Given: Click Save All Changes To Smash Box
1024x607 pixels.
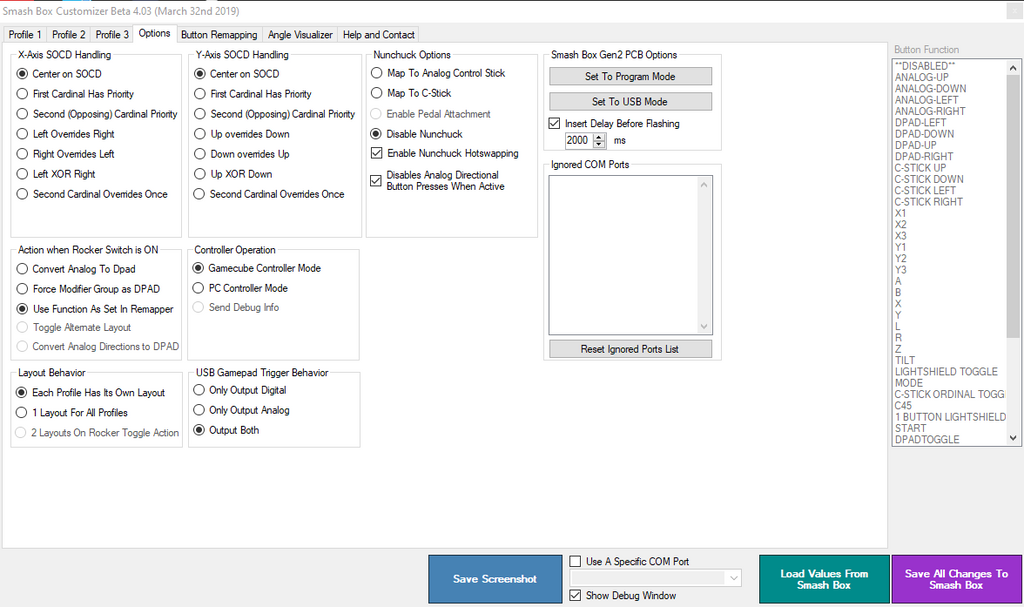Looking at the screenshot, I should [x=956, y=579].
